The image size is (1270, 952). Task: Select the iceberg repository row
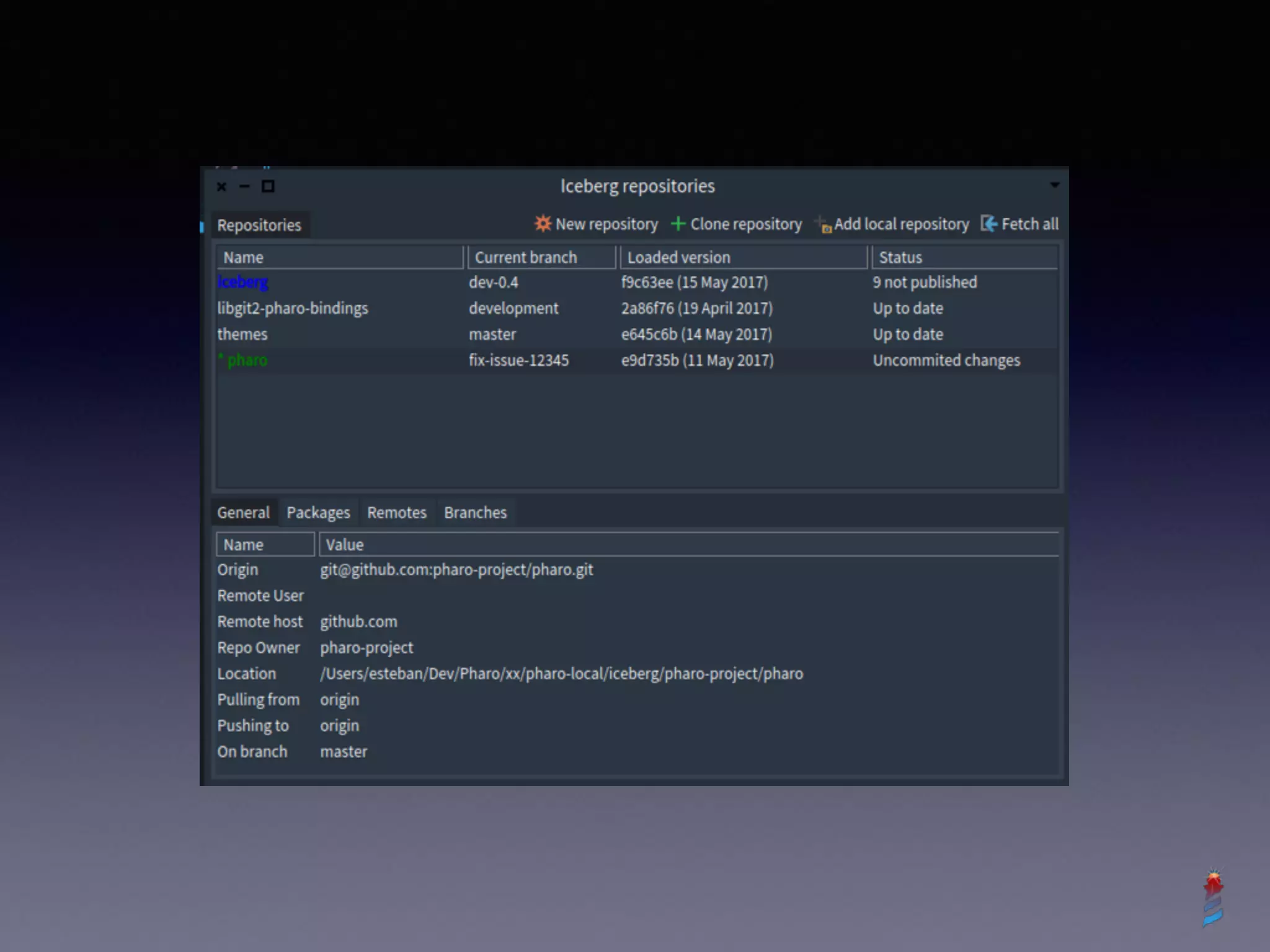(243, 283)
